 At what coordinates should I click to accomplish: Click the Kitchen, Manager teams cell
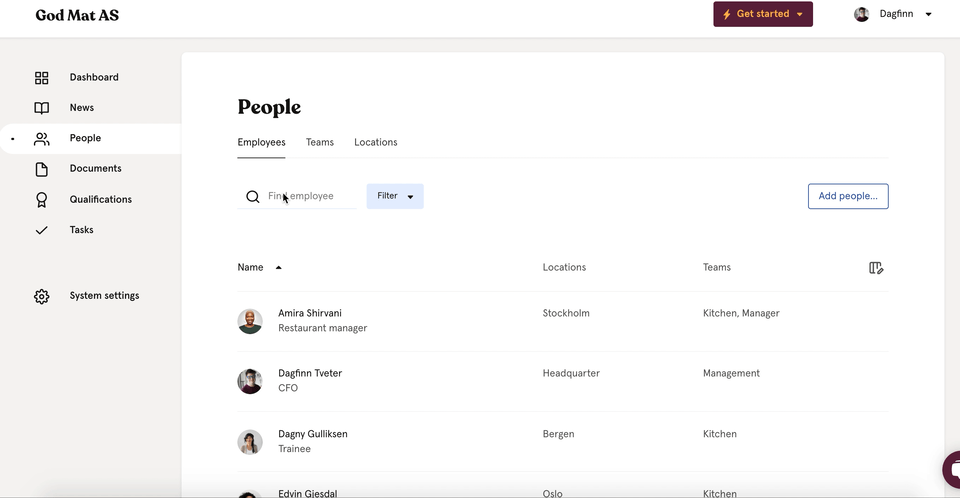741,313
